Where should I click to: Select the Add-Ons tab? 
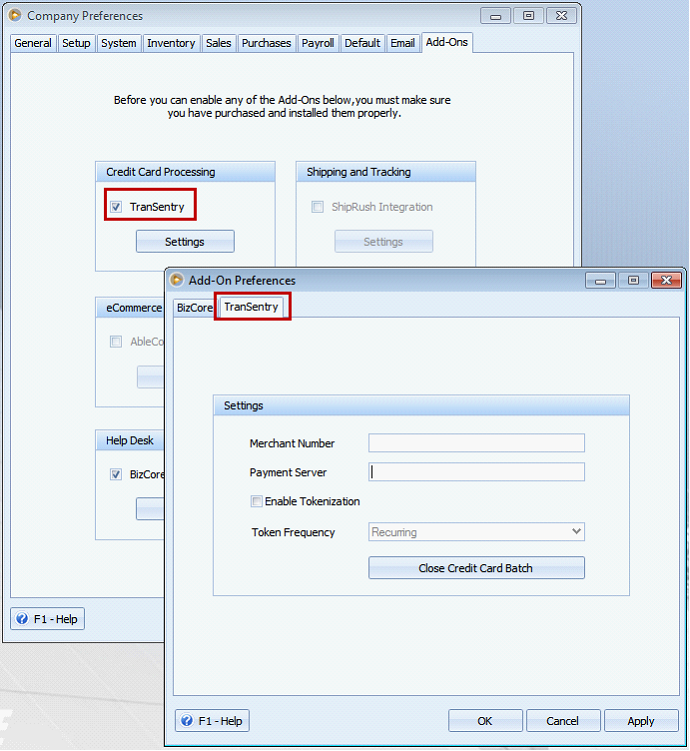pos(447,42)
